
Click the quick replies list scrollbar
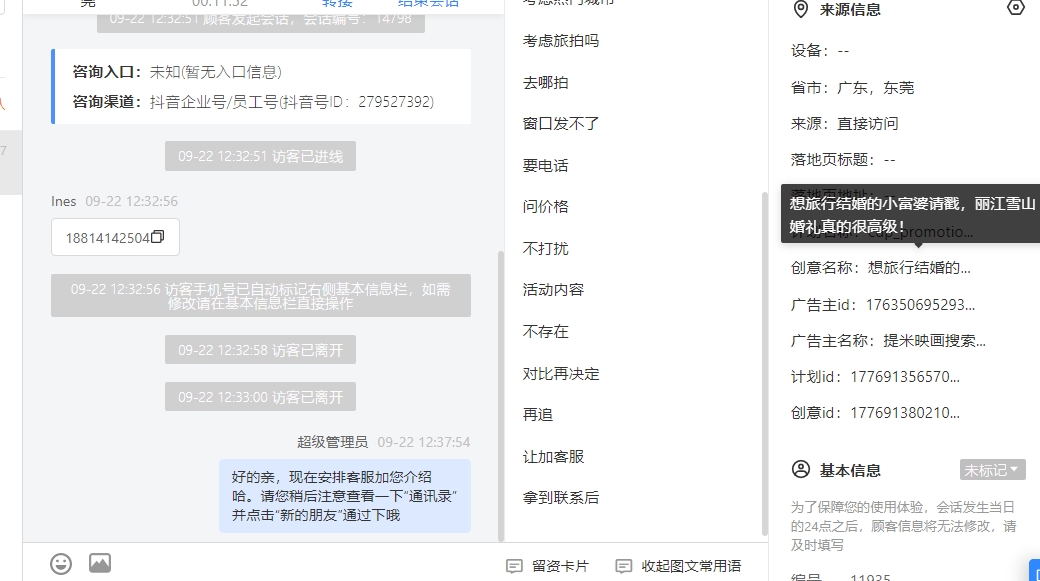[764, 363]
